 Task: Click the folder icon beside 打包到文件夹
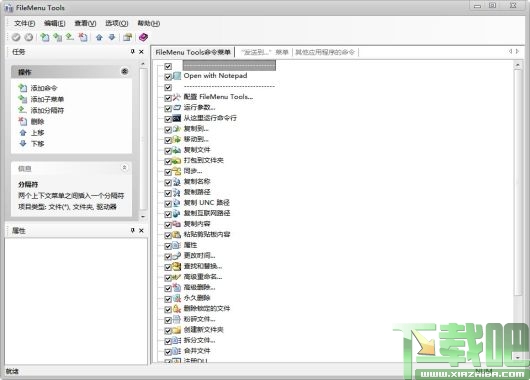177,161
